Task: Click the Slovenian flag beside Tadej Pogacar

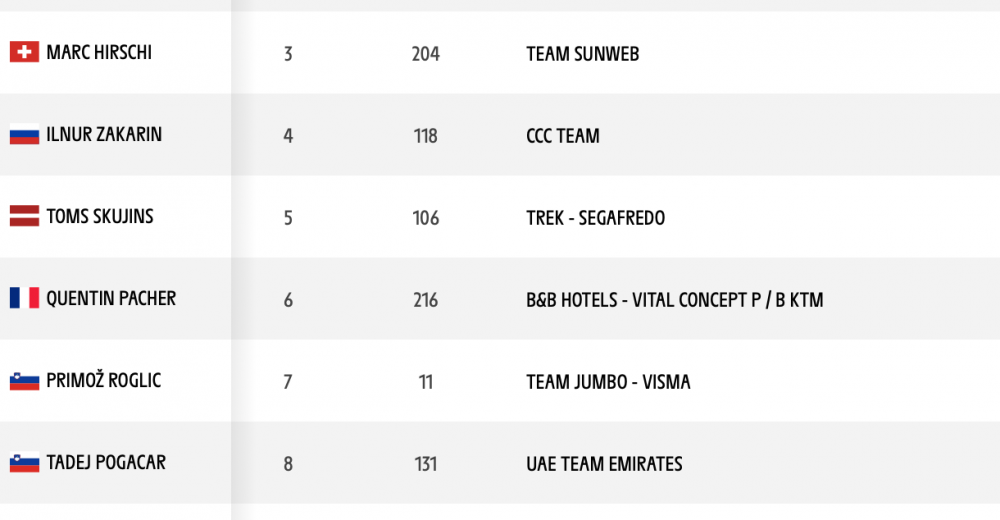Action: [24, 462]
